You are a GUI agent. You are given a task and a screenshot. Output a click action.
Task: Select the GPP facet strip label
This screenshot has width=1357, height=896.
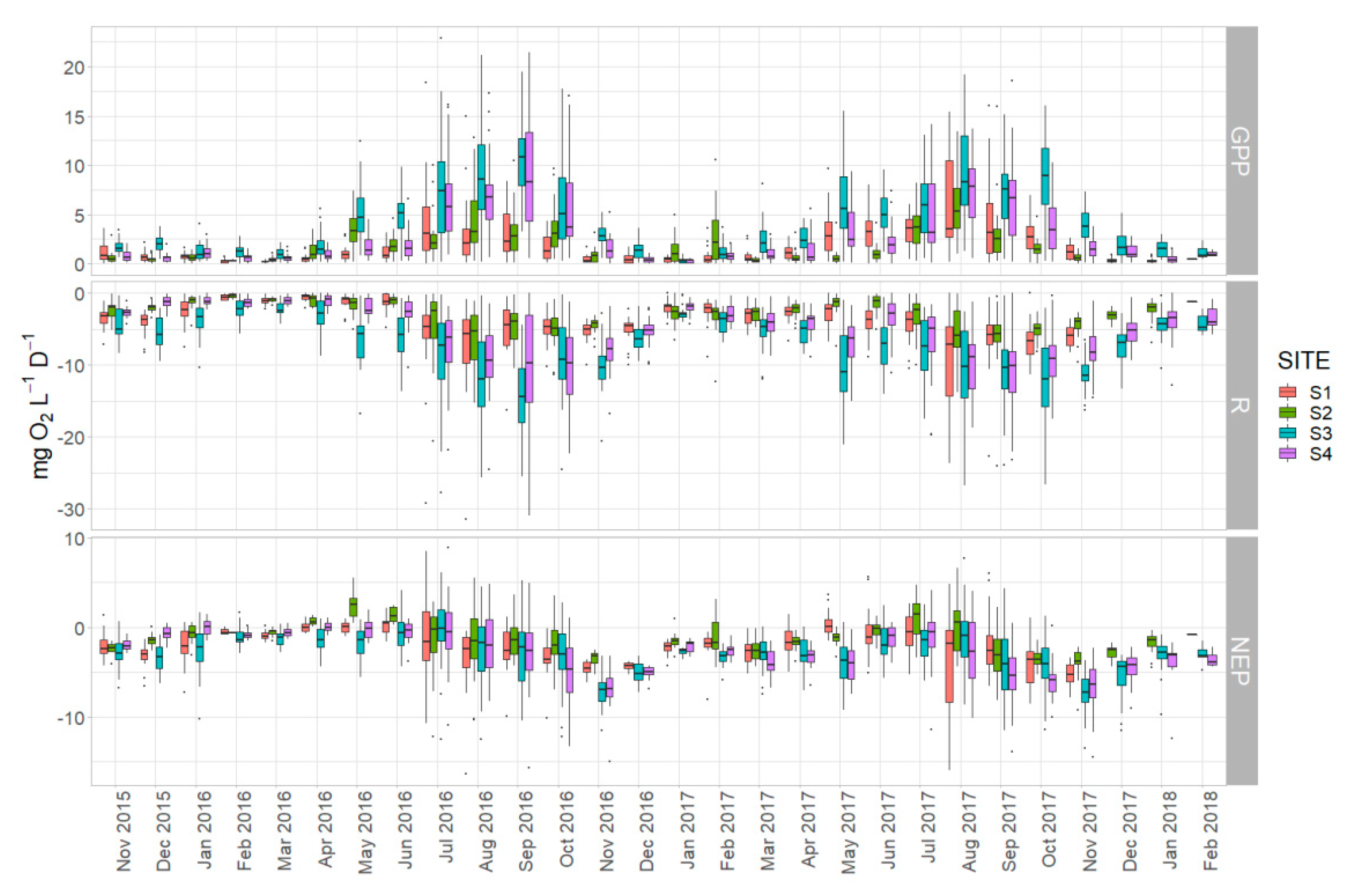click(1241, 151)
